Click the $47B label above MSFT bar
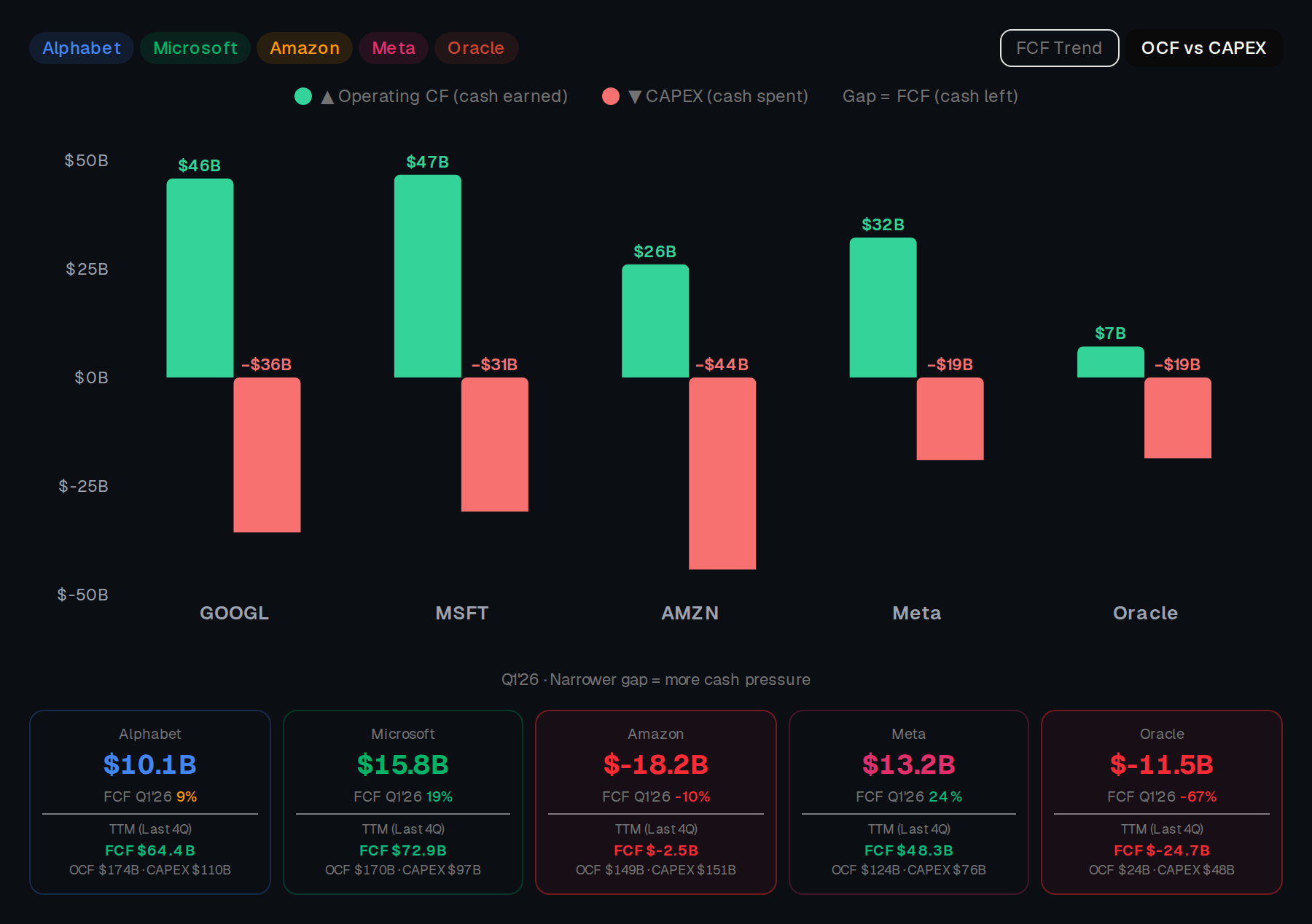1312x924 pixels. pos(428,162)
